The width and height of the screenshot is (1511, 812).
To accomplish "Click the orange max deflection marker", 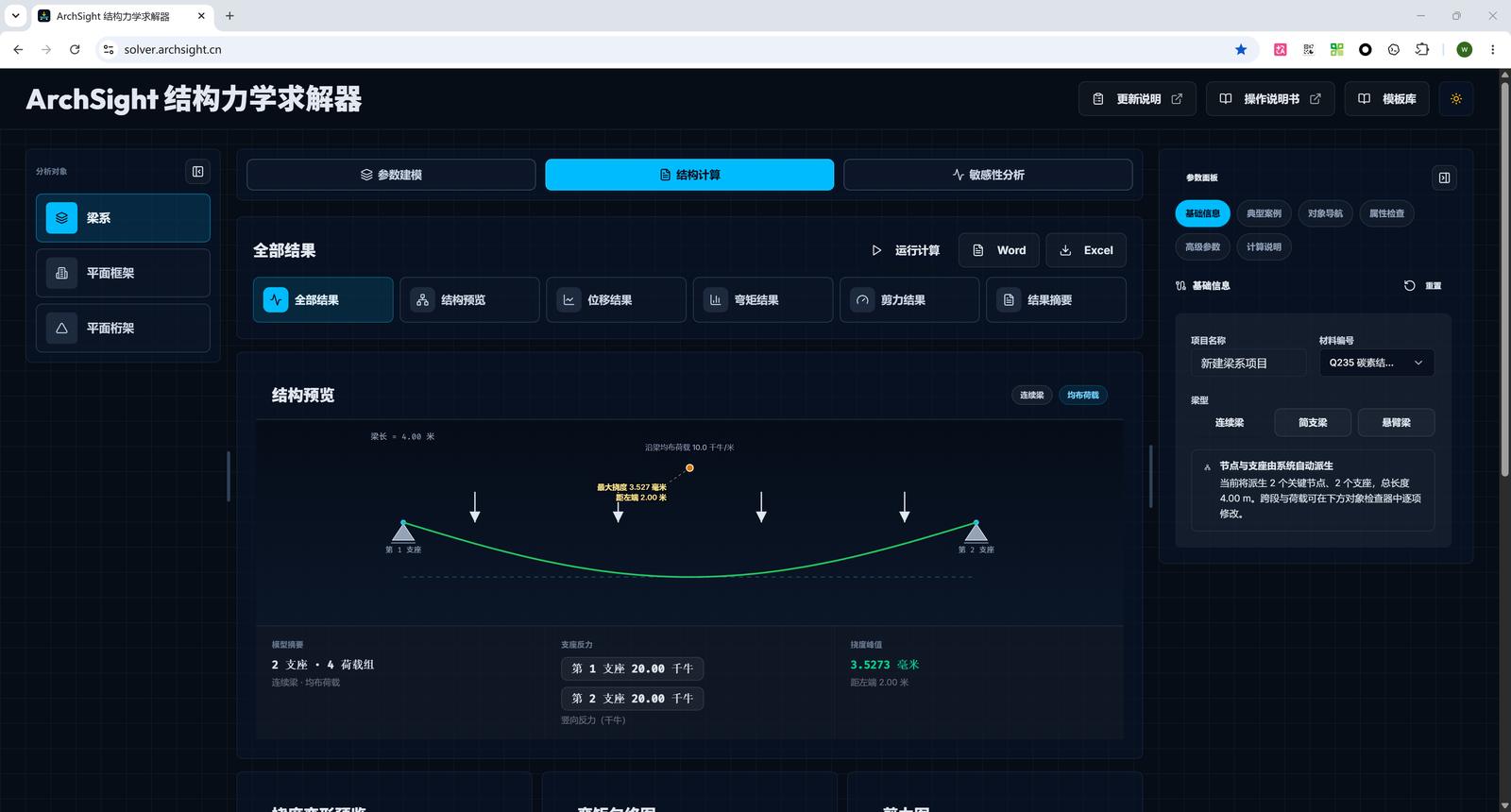I will pyautogui.click(x=689, y=468).
